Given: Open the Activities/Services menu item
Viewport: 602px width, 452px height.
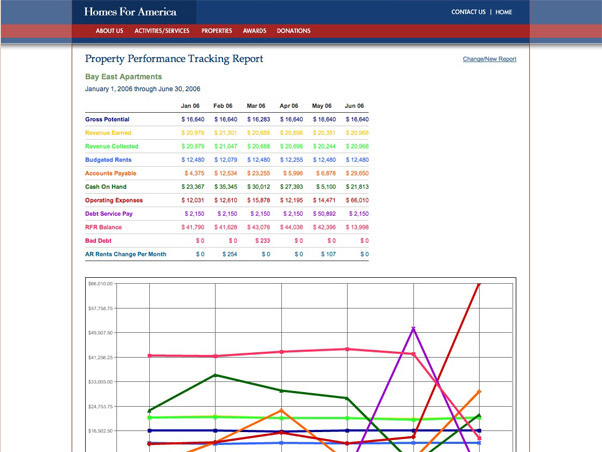Looking at the screenshot, I should (162, 31).
